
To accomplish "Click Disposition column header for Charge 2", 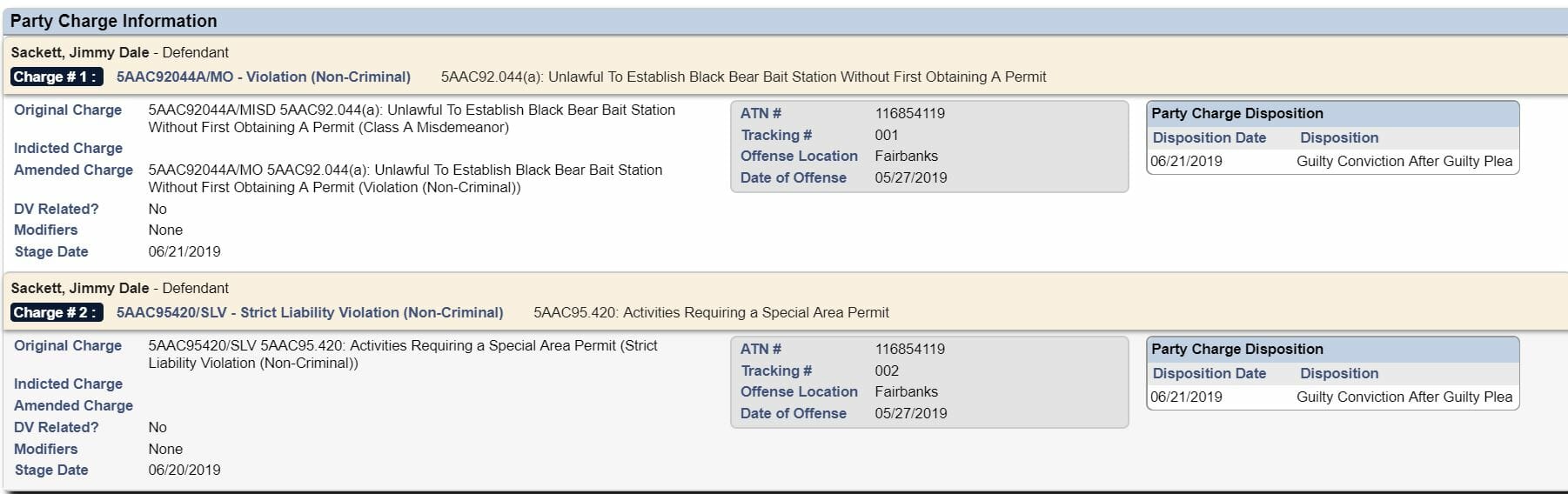I will tap(1339, 373).
